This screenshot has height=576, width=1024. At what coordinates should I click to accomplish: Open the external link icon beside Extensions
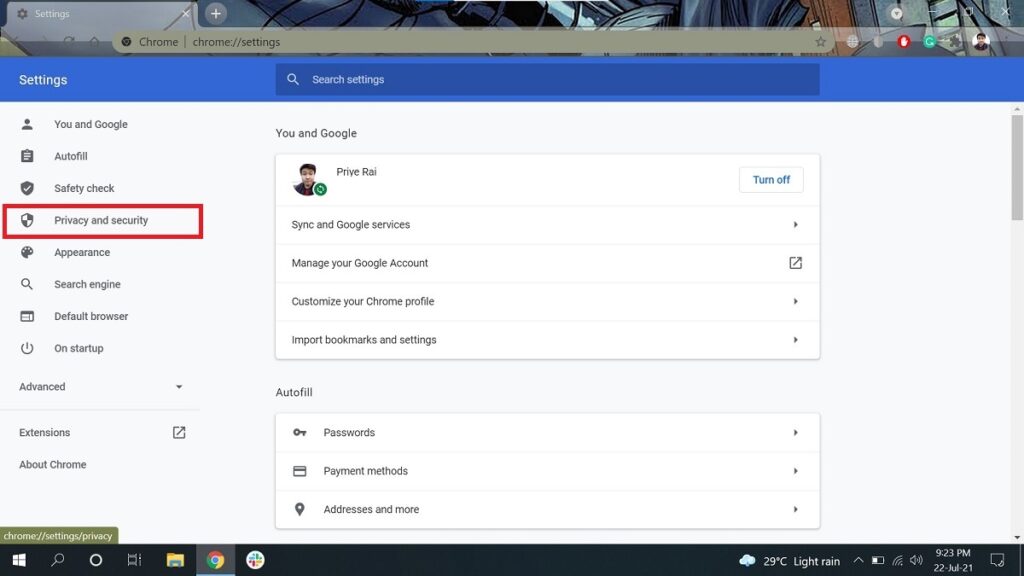click(179, 432)
